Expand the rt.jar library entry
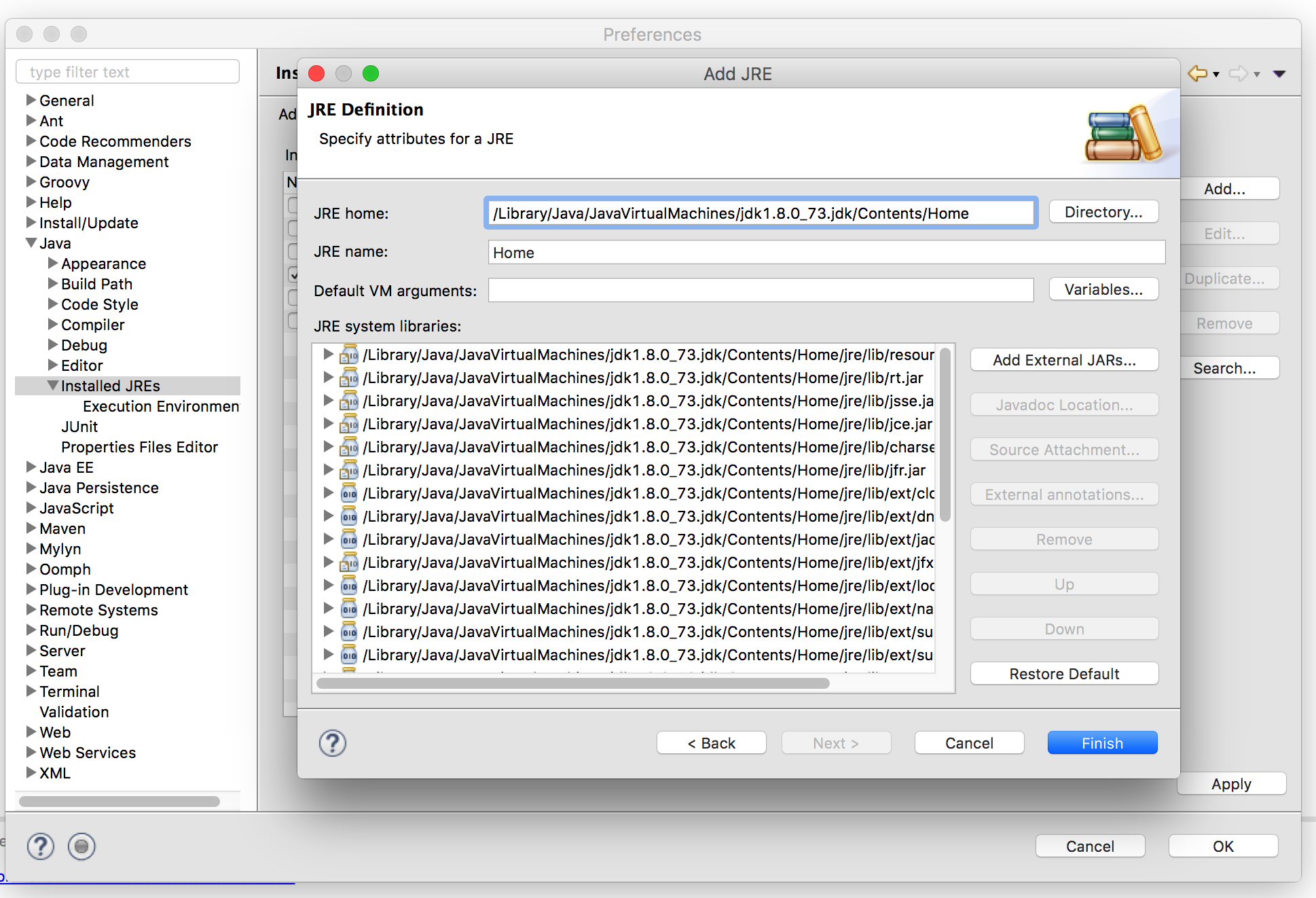The height and width of the screenshot is (898, 1316). (x=328, y=378)
